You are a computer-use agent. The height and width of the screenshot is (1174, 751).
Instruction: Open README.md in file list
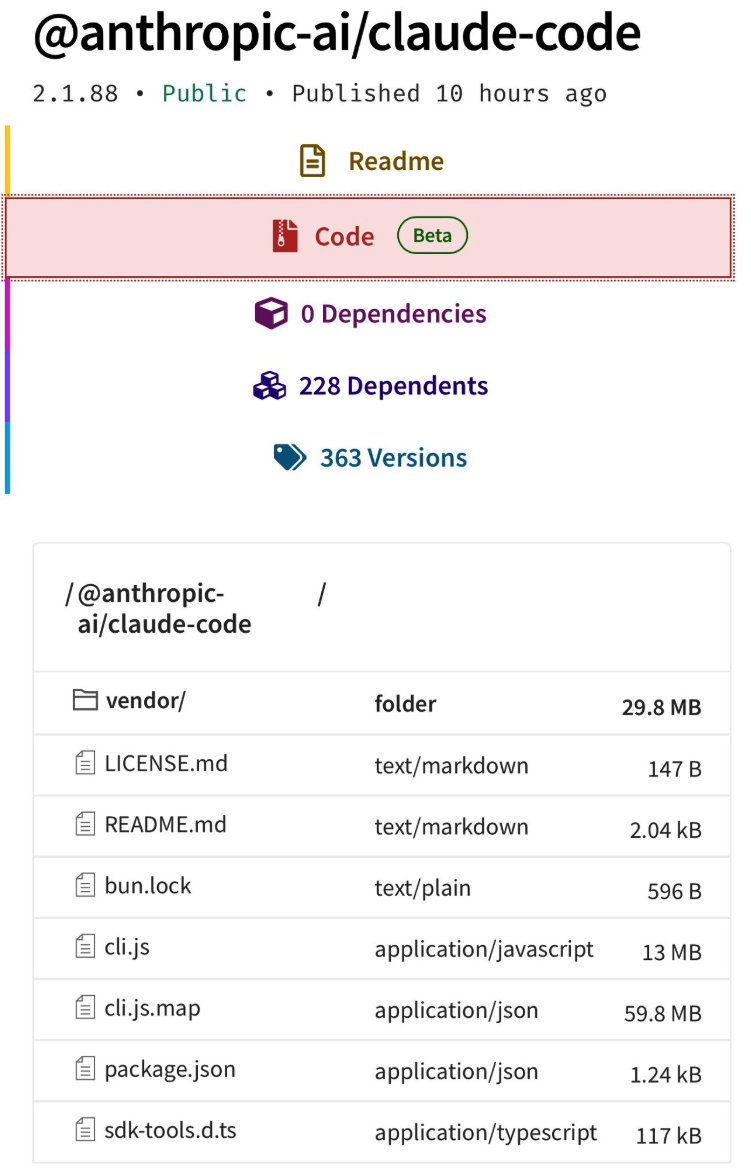pos(165,824)
